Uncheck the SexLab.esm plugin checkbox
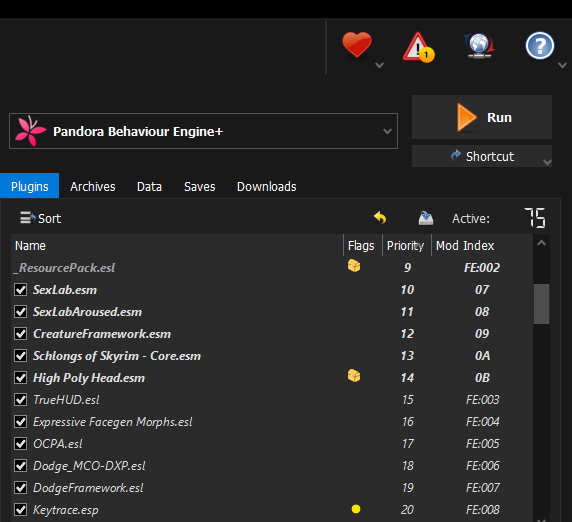 pyautogui.click(x=20, y=290)
